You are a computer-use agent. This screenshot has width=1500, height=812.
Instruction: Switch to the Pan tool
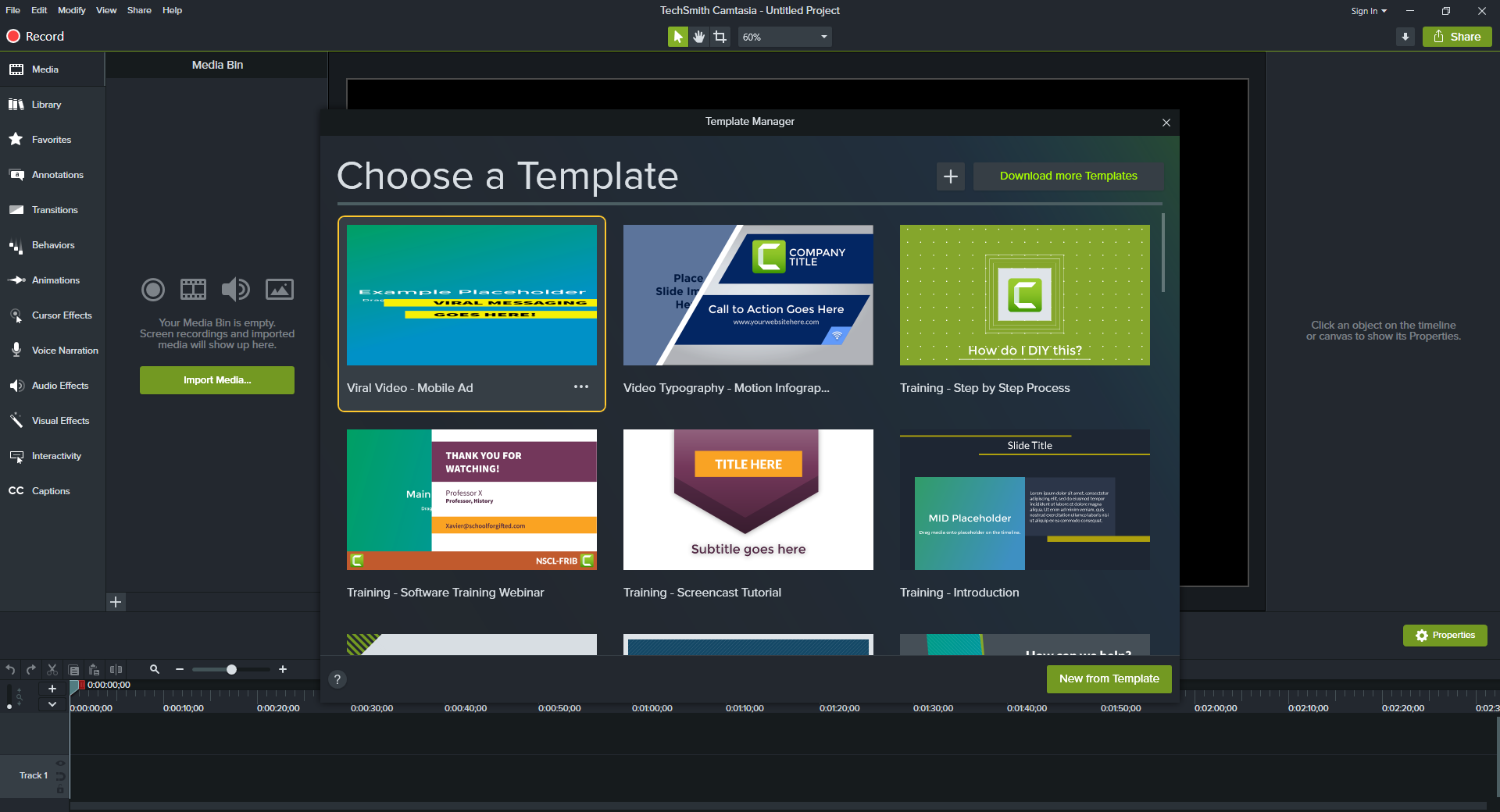pos(698,36)
